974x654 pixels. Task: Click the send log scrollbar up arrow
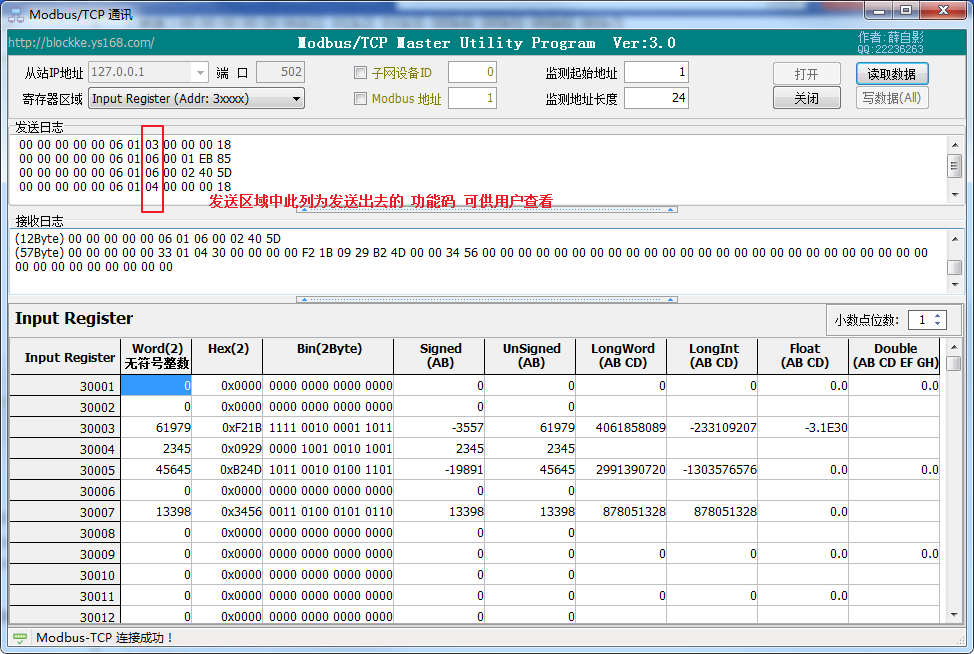point(954,144)
